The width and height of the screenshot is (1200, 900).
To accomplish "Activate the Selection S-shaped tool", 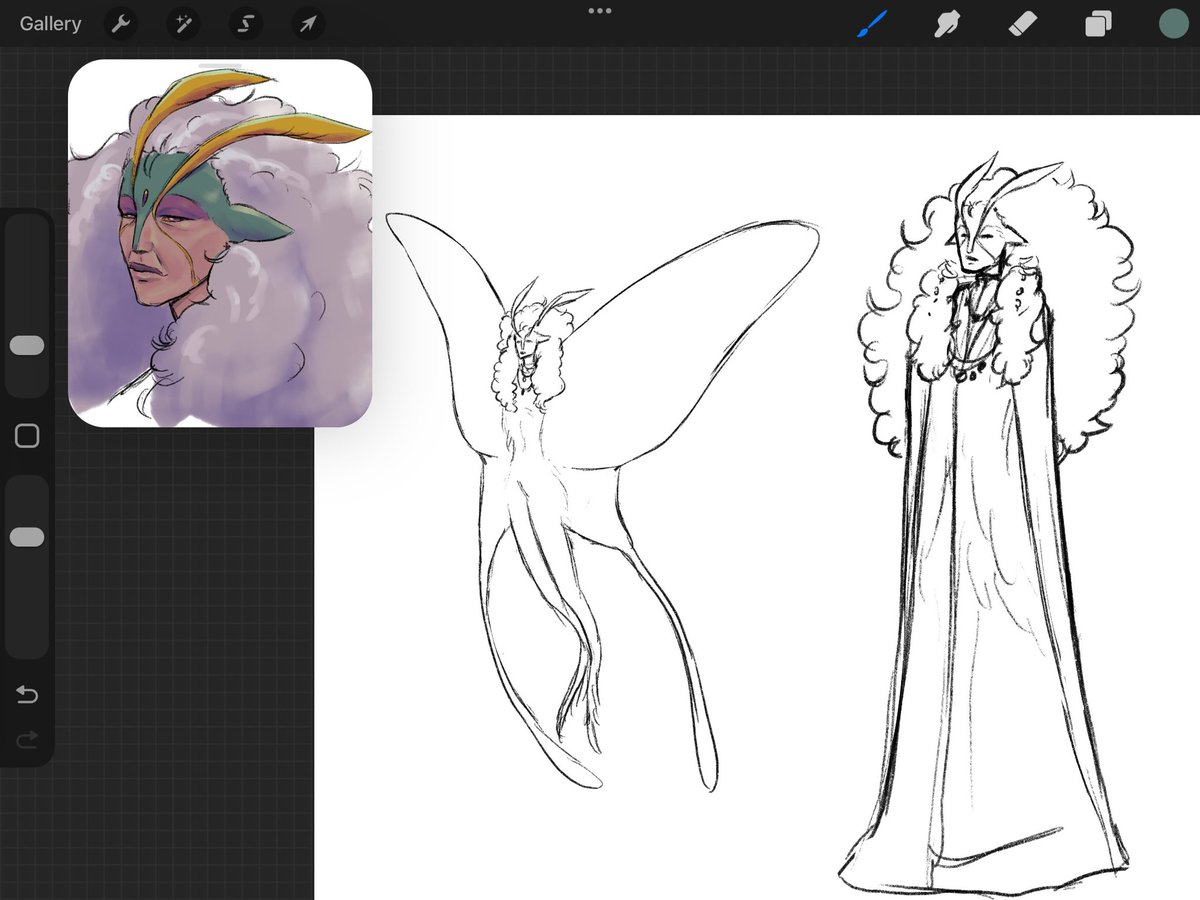I will point(245,24).
